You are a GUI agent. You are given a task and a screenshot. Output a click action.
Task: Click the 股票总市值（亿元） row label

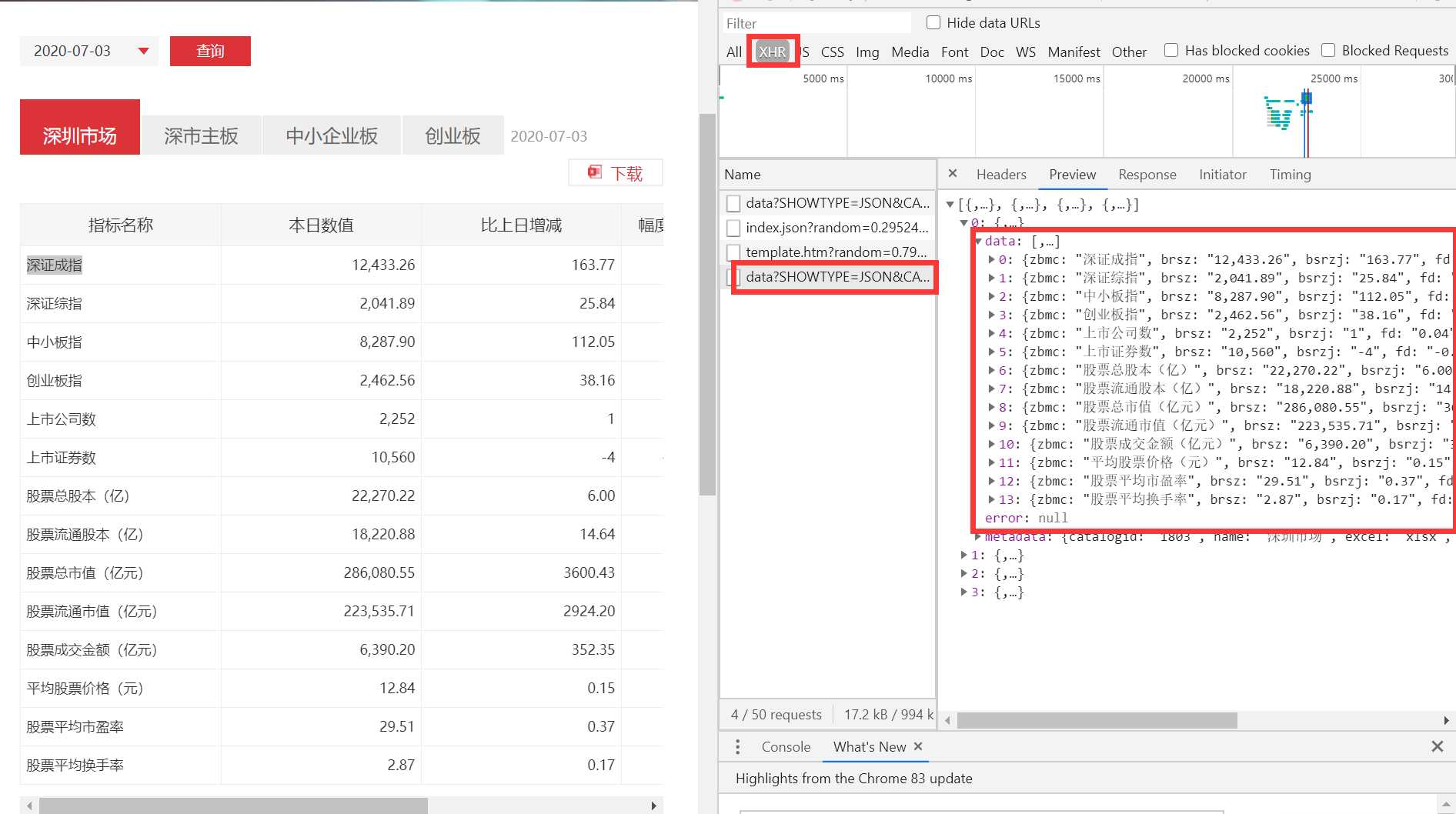85,572
